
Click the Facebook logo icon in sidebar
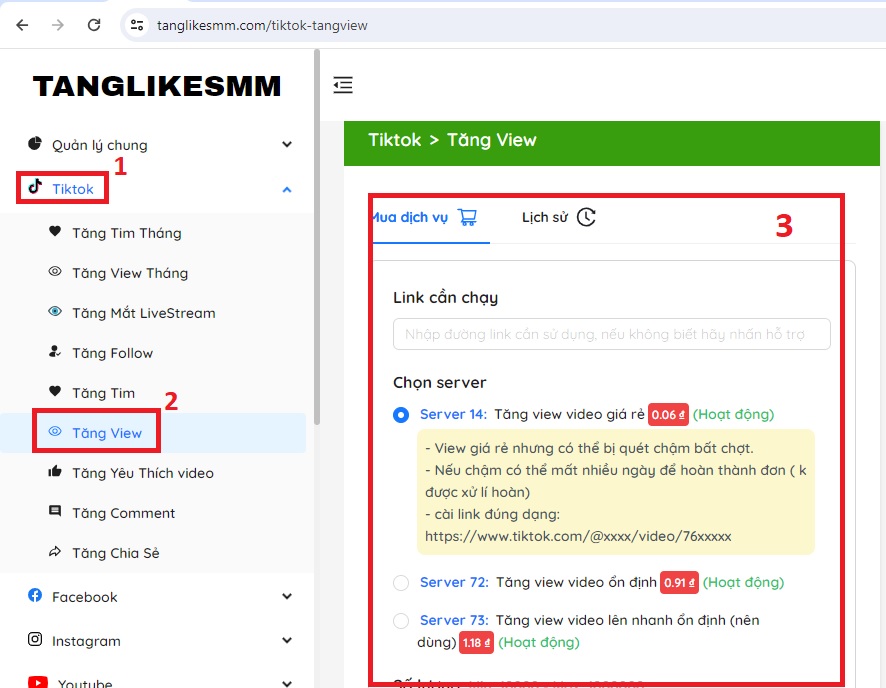coord(35,595)
